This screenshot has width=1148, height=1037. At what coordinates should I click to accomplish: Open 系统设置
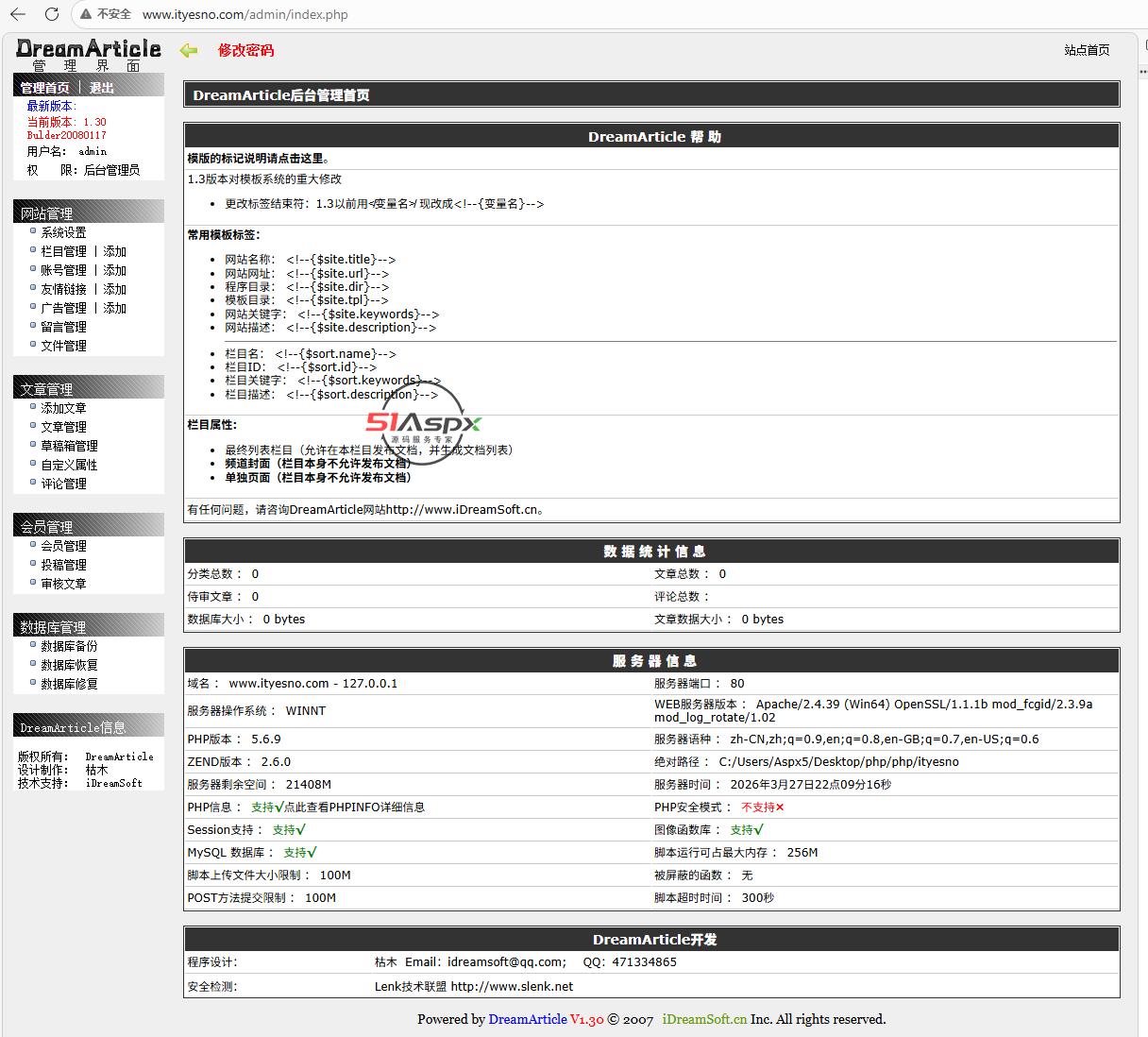(63, 232)
